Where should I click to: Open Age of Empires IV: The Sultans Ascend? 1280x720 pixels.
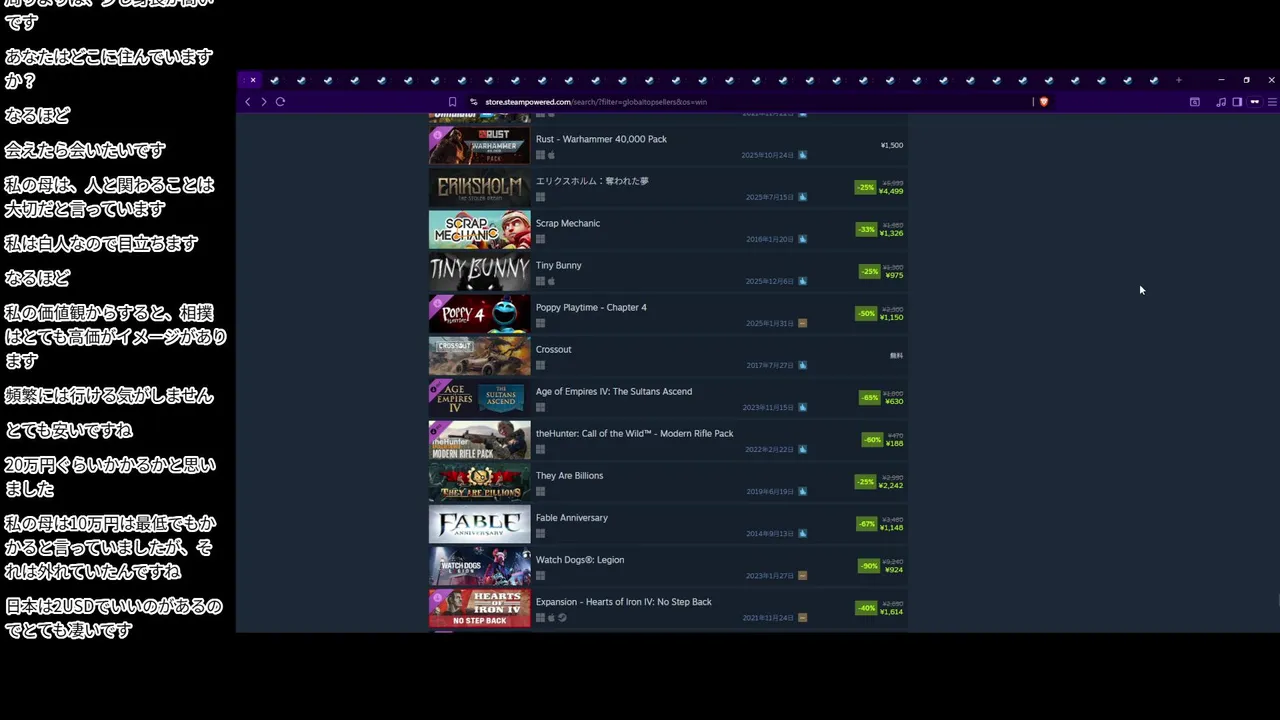[x=614, y=391]
